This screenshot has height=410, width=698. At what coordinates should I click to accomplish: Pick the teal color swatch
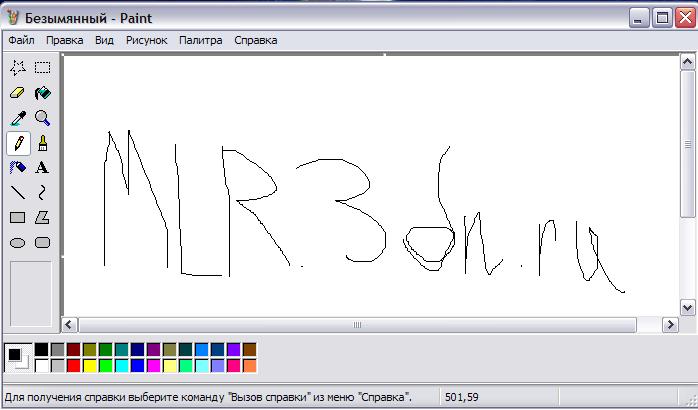122,349
